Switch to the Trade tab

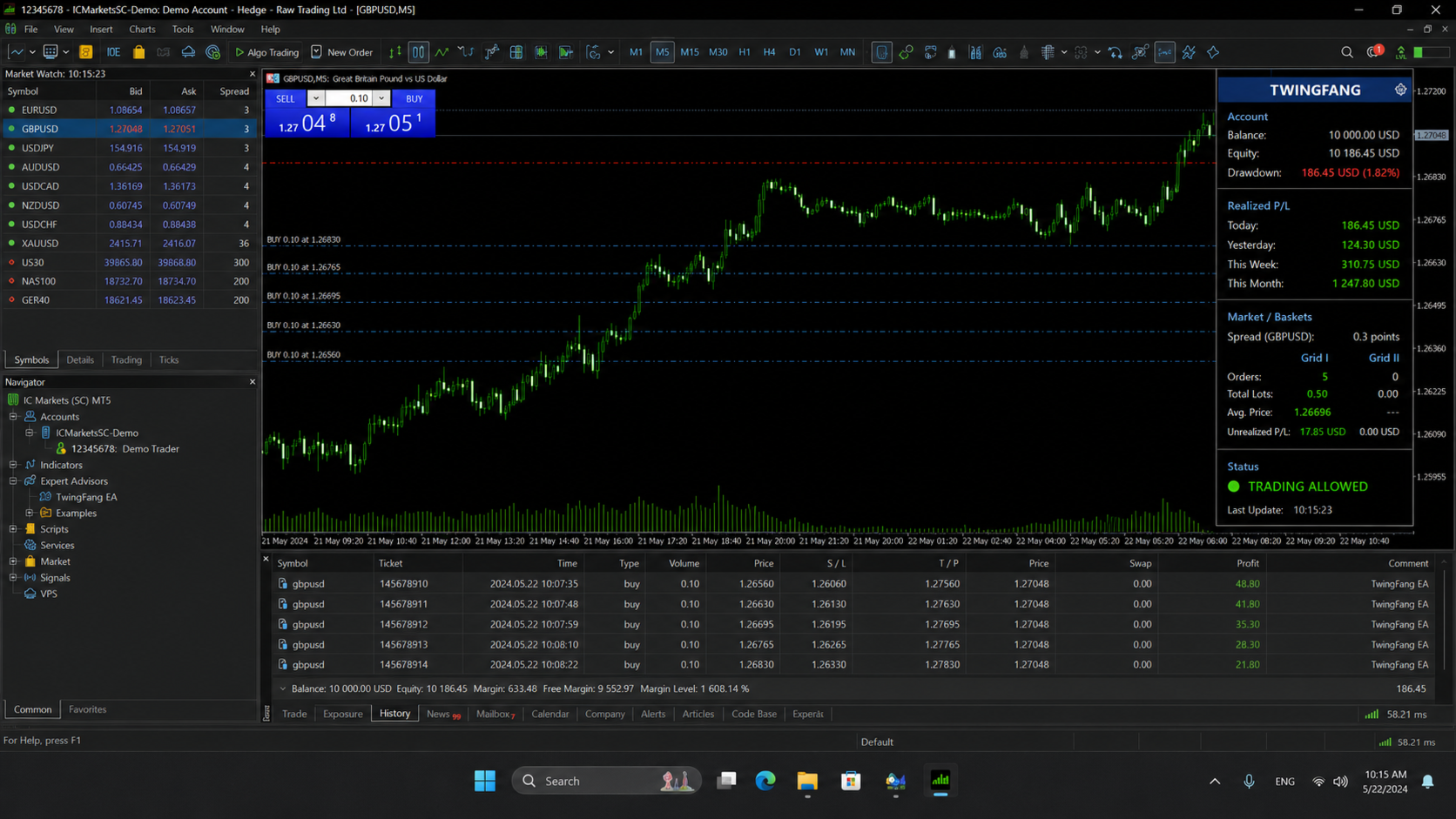294,714
